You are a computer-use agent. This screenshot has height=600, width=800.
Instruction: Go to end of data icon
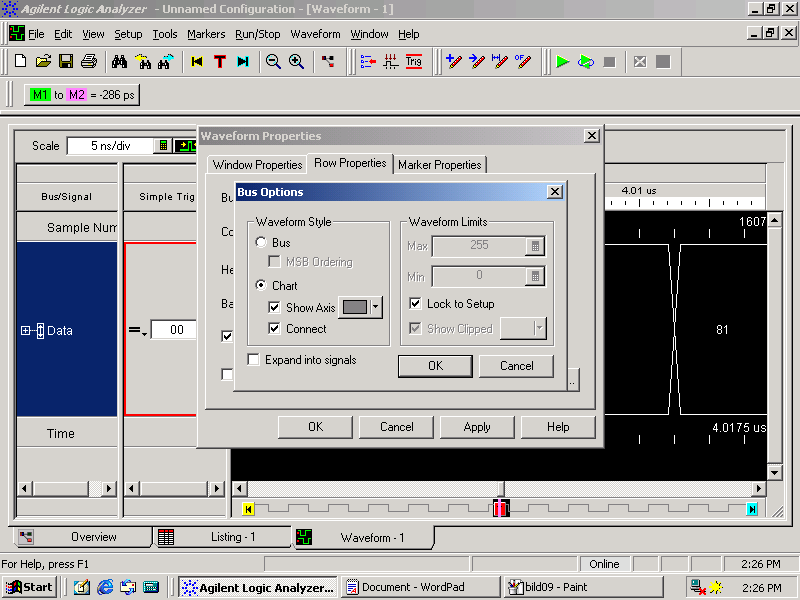pyautogui.click(x=243, y=62)
